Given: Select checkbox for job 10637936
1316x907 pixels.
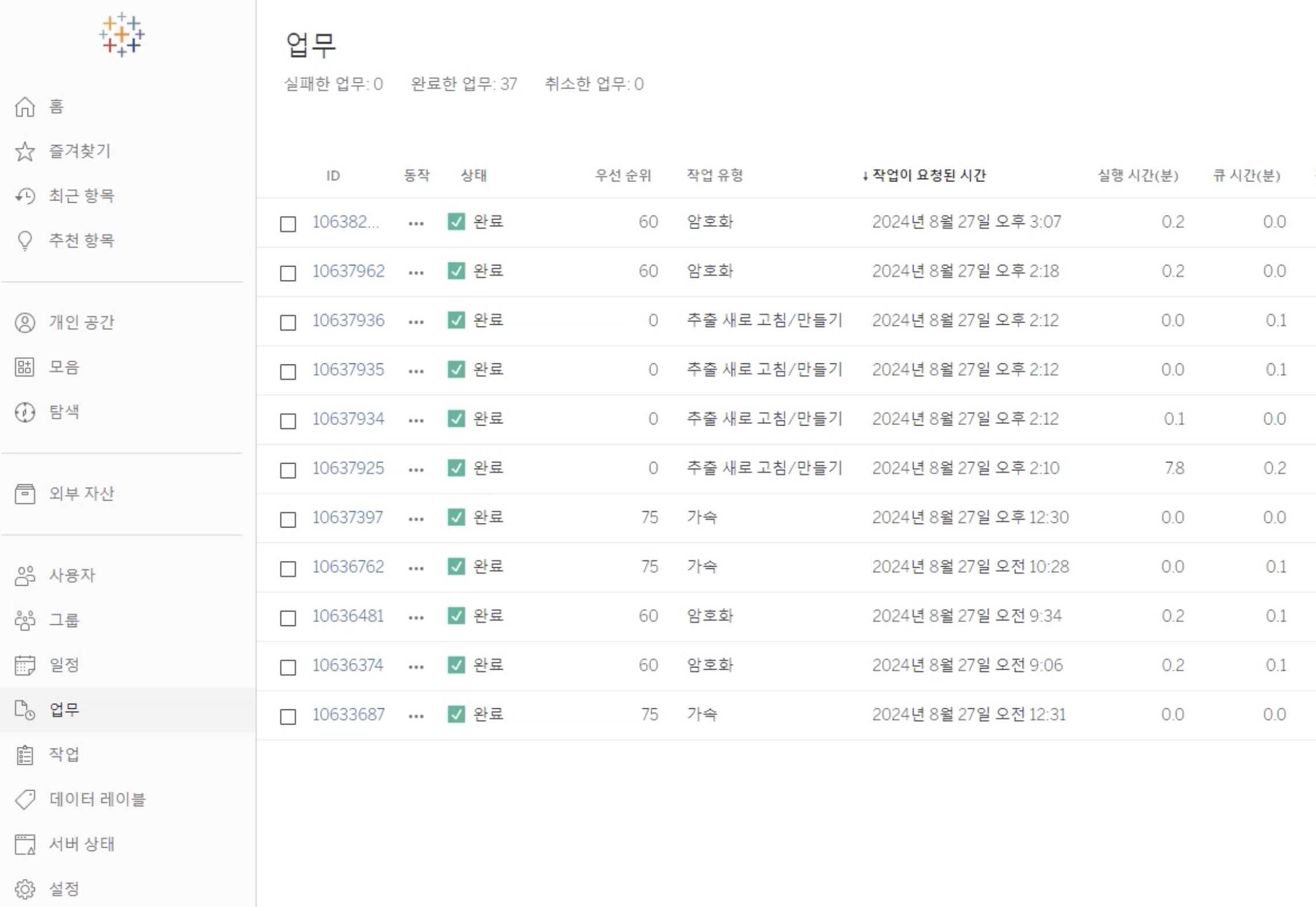Looking at the screenshot, I should pos(288,322).
